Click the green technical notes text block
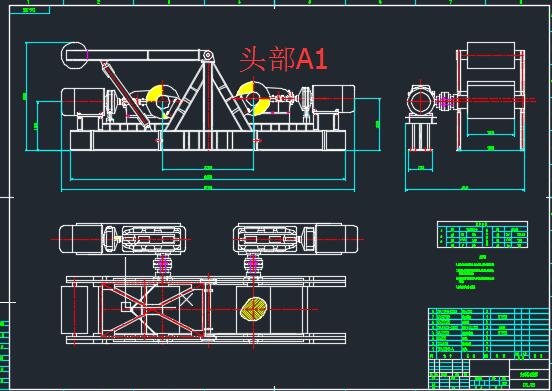Viewport: 552px width, 391px height. [475, 273]
